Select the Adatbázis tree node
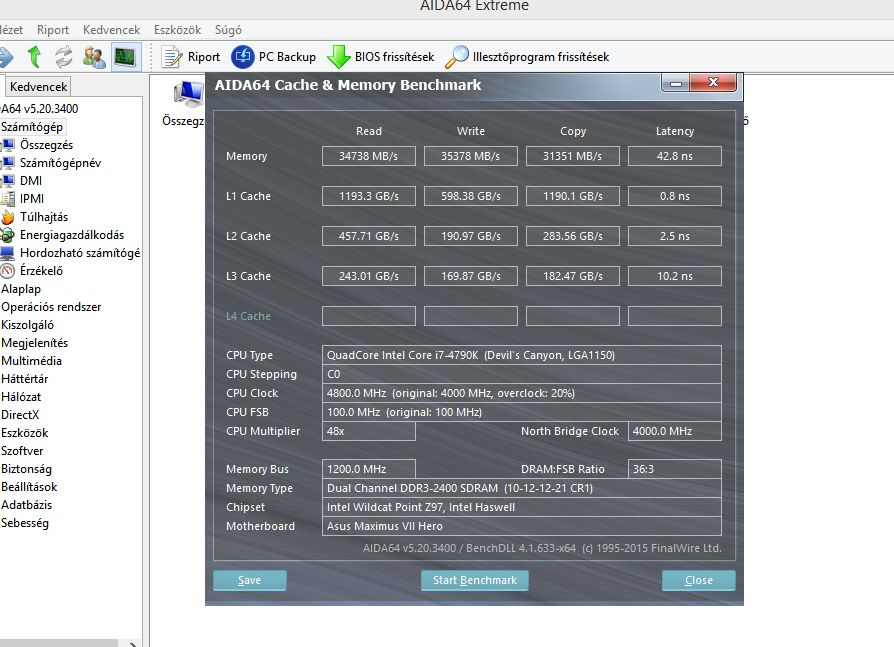Image resolution: width=894 pixels, height=647 pixels. tap(26, 504)
